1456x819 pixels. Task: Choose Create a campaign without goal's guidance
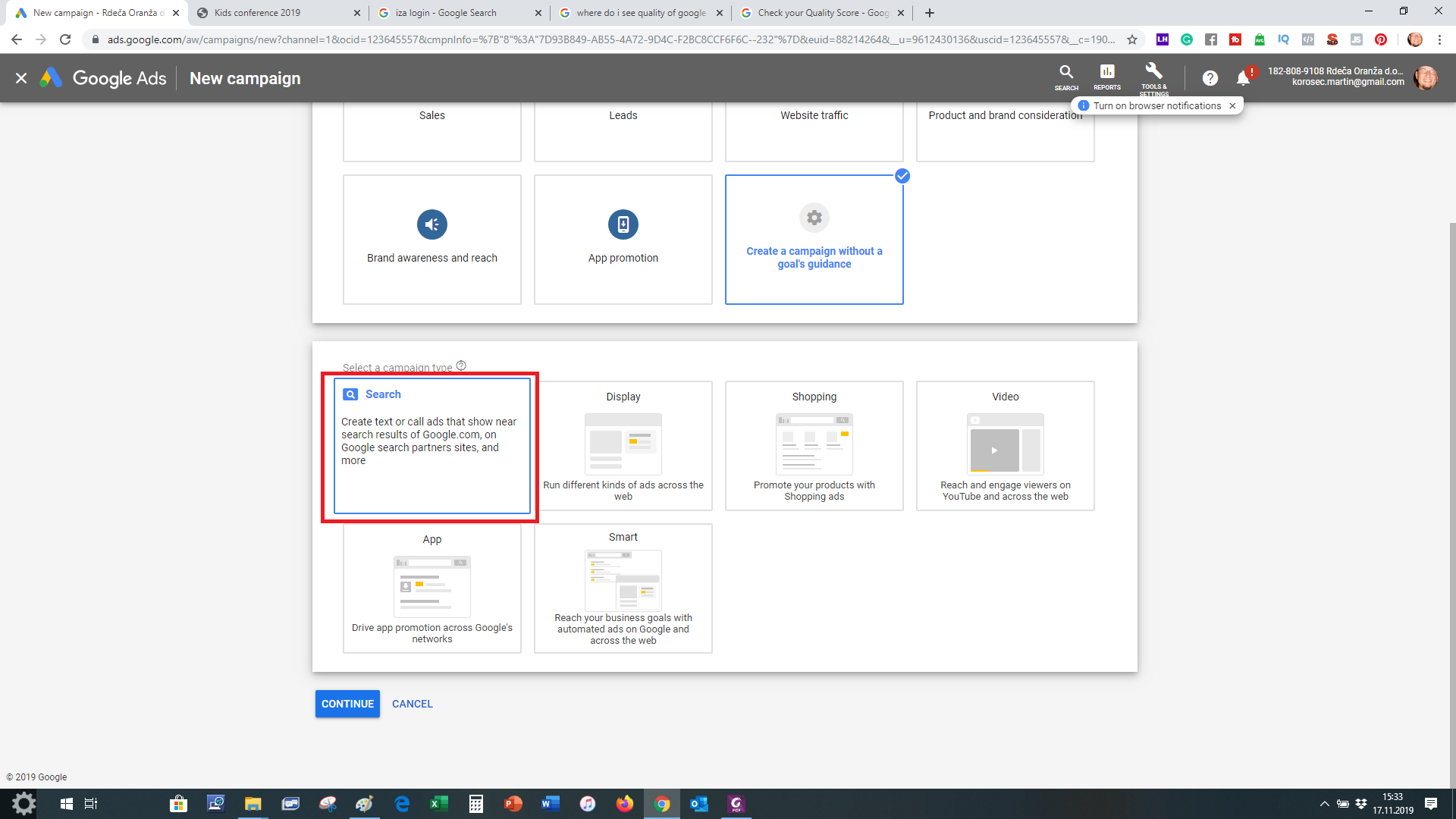pos(814,240)
